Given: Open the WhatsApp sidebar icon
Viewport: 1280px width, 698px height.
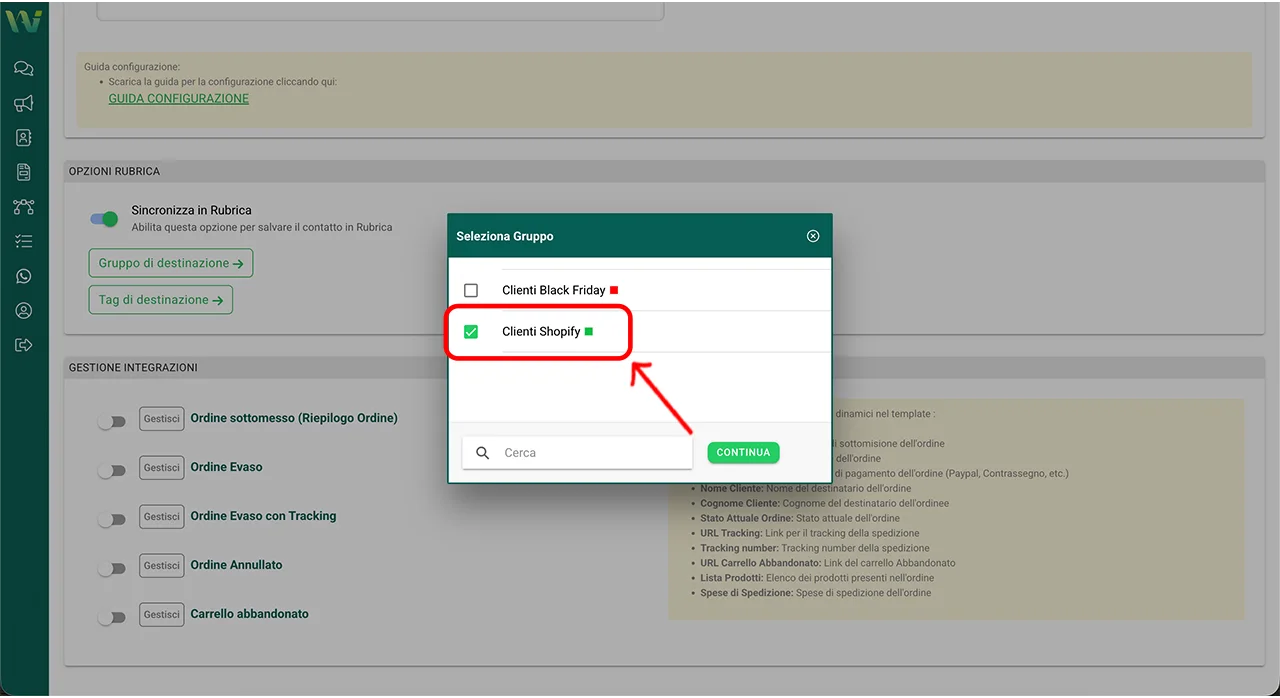Looking at the screenshot, I should [x=24, y=276].
